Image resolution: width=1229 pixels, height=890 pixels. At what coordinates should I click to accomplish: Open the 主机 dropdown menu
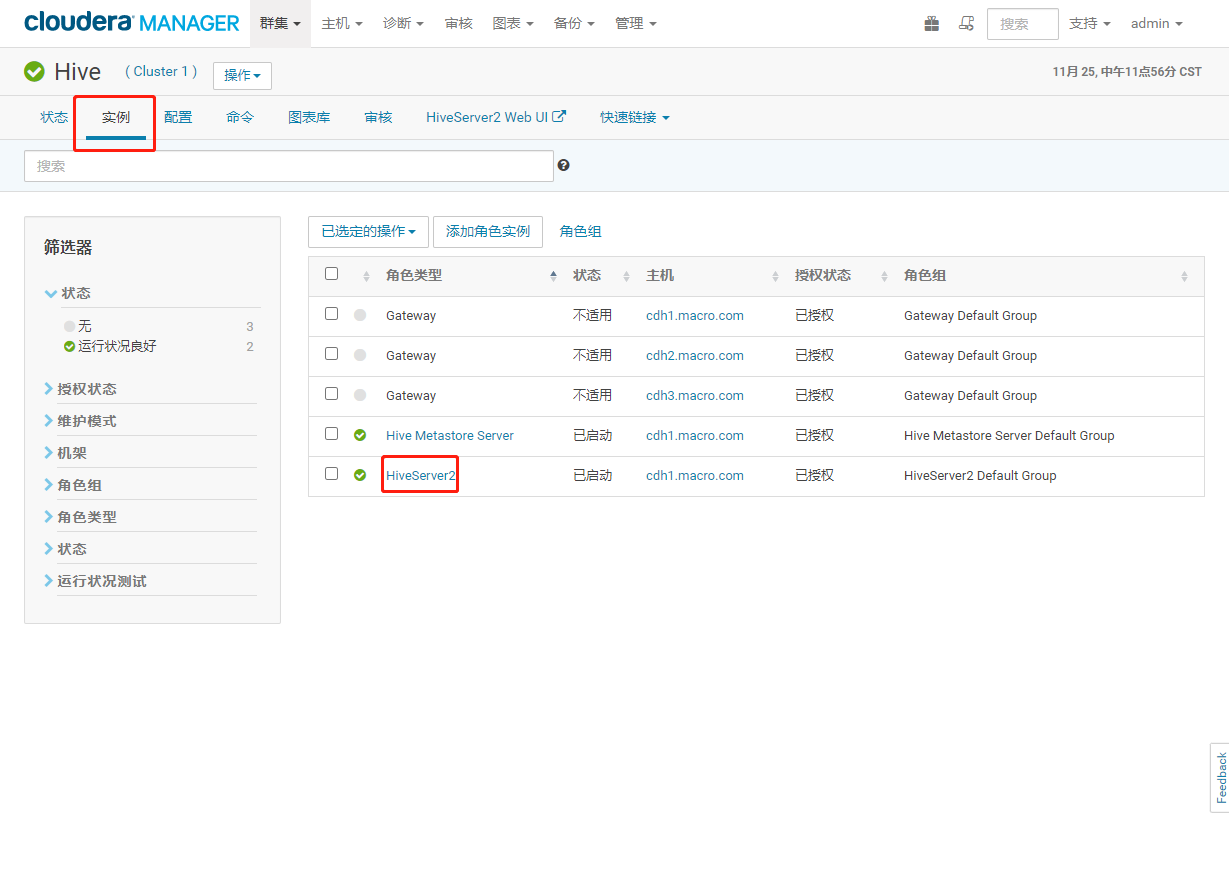pyautogui.click(x=342, y=23)
